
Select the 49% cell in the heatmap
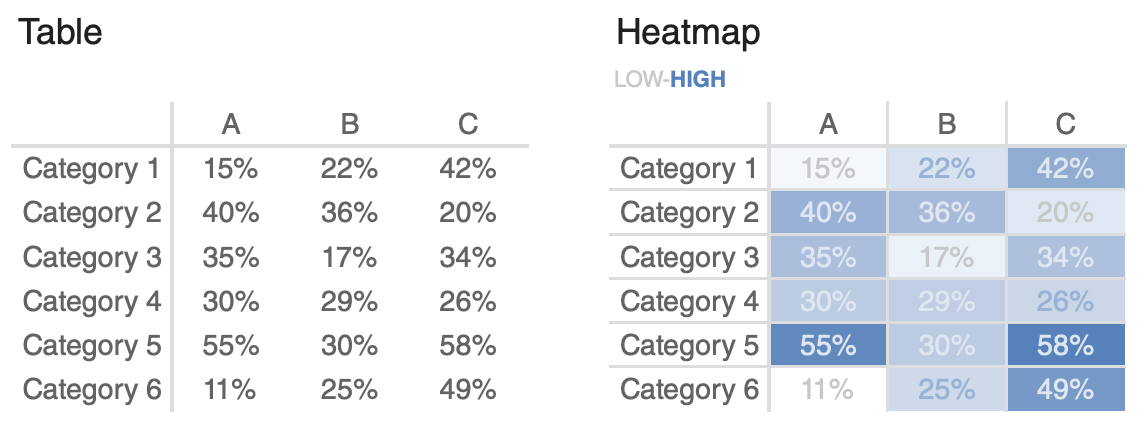(1066, 389)
